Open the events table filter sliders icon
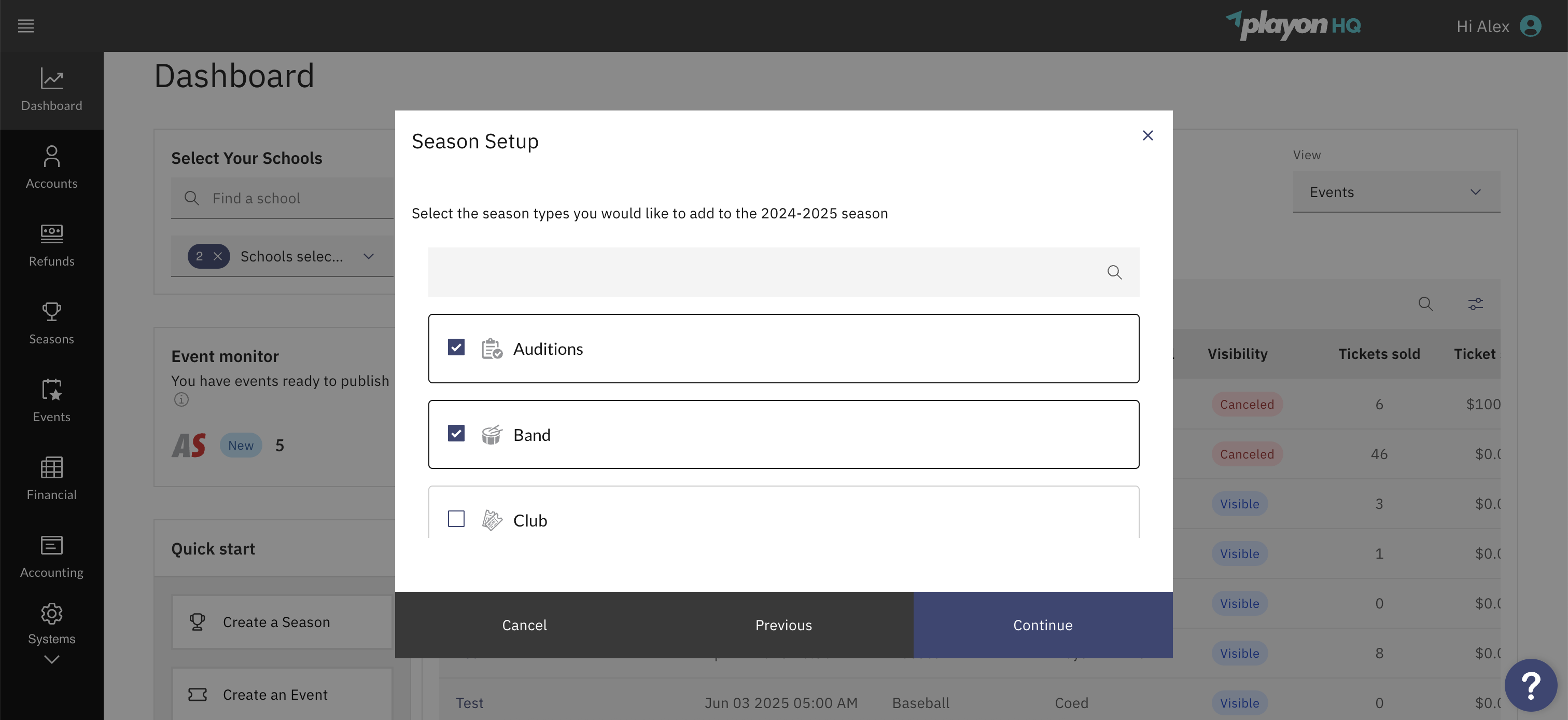Screen dimensions: 1568x720 point(1476,304)
